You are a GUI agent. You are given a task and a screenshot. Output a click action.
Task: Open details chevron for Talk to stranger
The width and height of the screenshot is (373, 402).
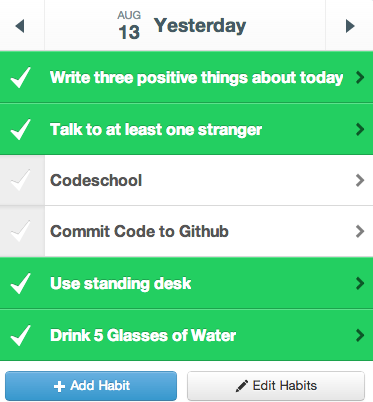pos(360,129)
